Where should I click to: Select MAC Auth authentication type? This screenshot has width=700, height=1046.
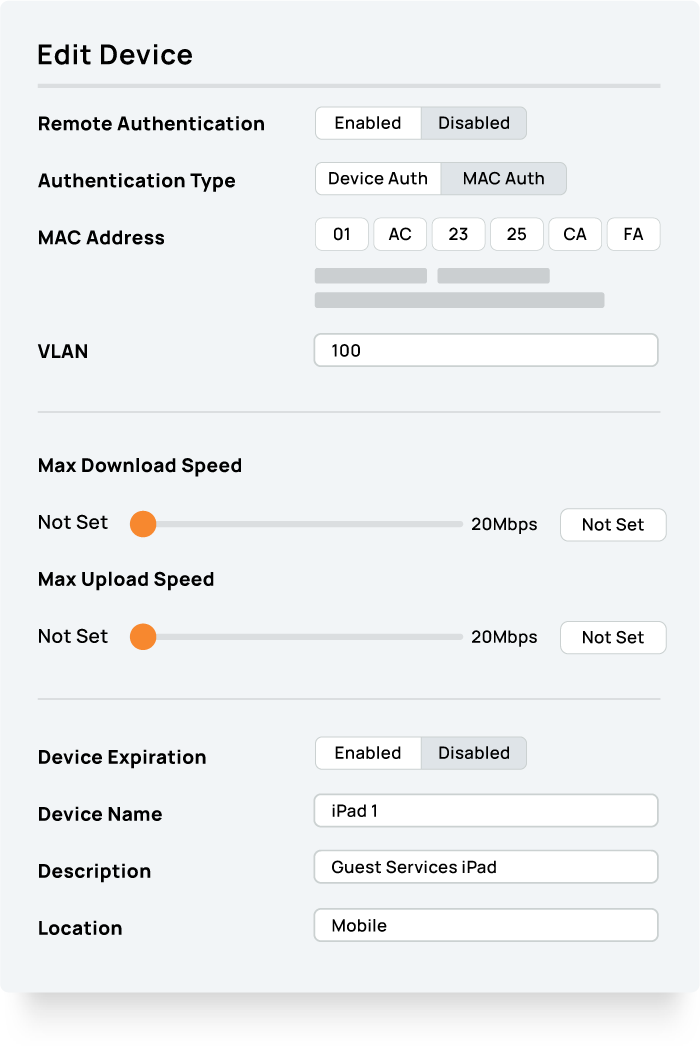(x=502, y=178)
